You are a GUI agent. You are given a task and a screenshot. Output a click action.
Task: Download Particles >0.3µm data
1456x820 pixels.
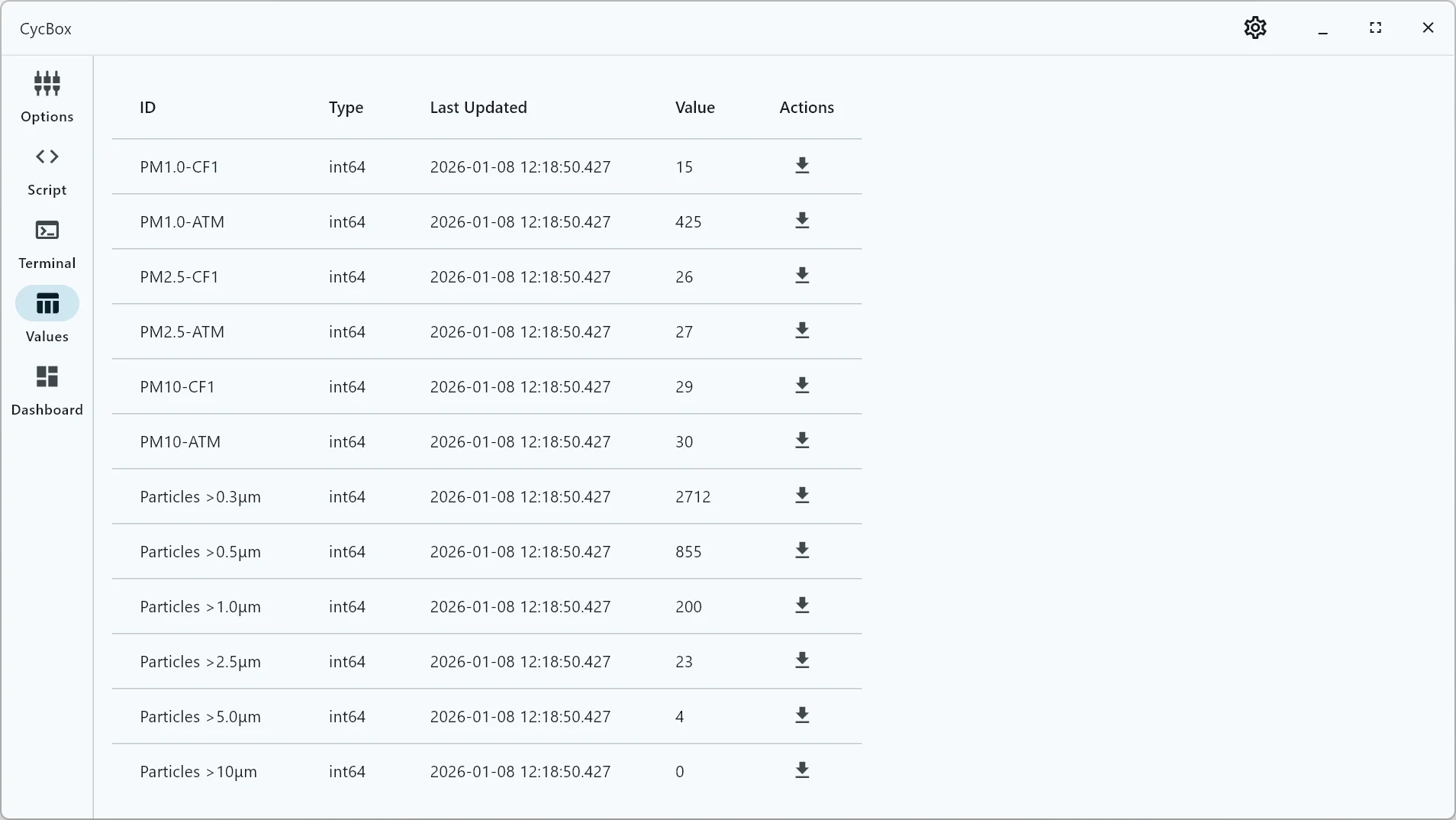click(801, 496)
